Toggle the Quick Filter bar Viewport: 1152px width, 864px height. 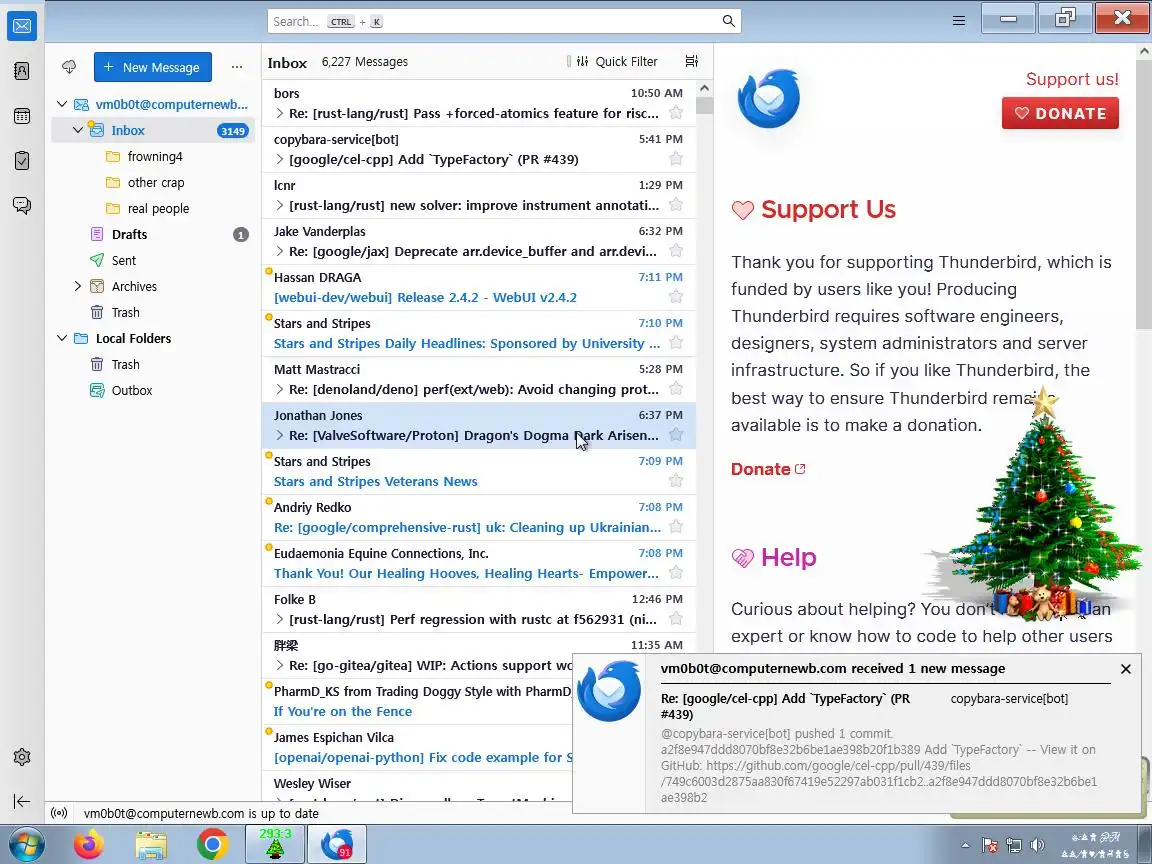(616, 62)
